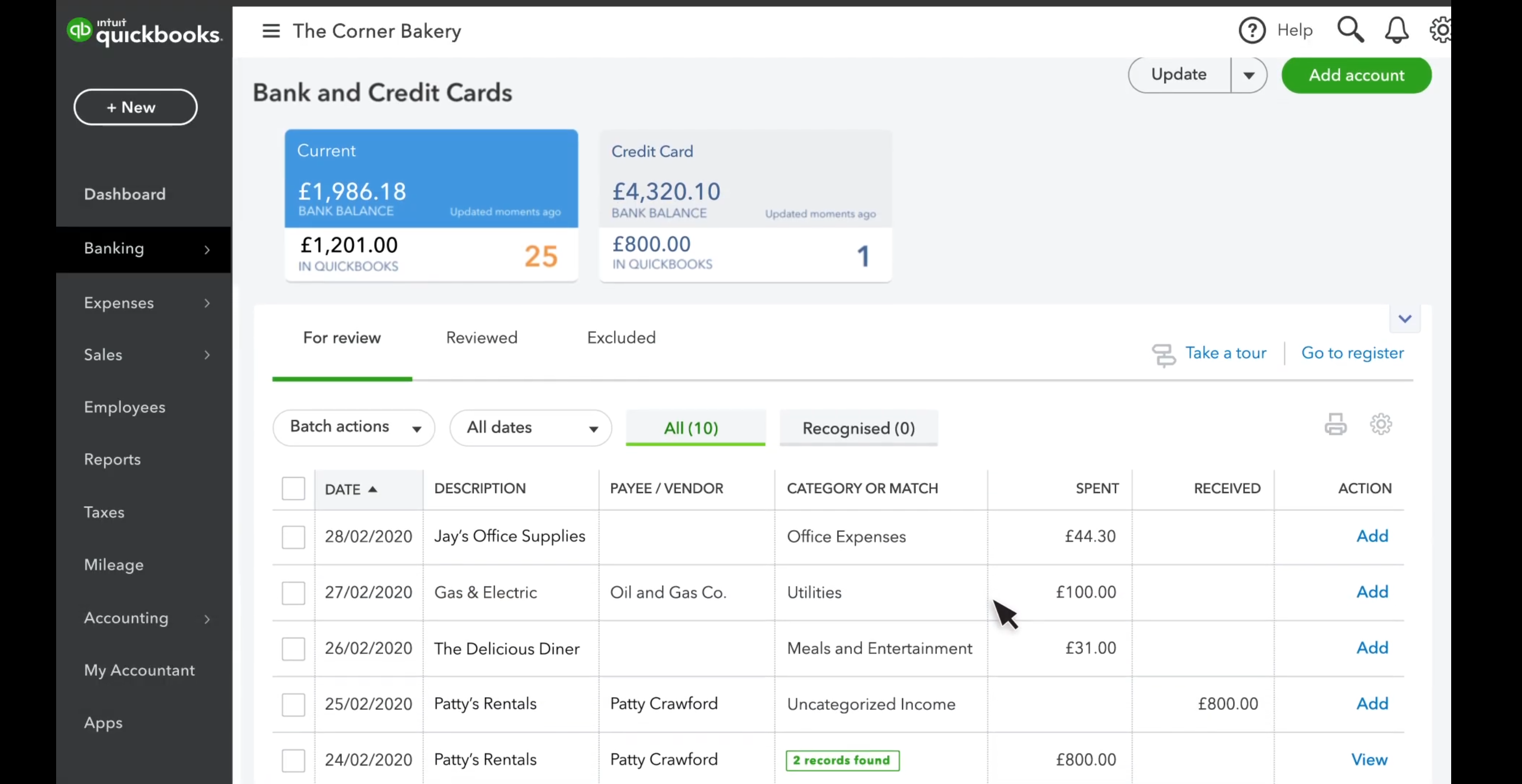The width and height of the screenshot is (1522, 784).
Task: Click the print icon above the table
Action: click(x=1335, y=424)
